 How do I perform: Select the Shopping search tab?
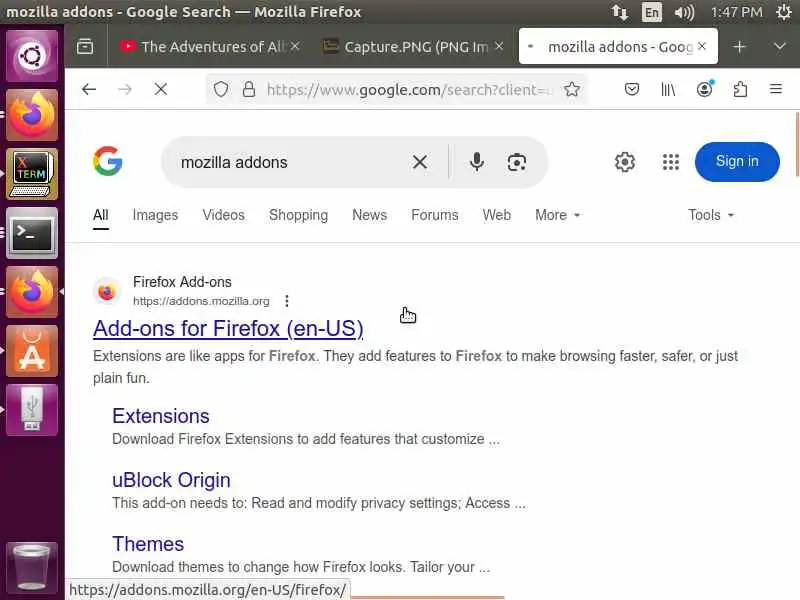tap(298, 215)
